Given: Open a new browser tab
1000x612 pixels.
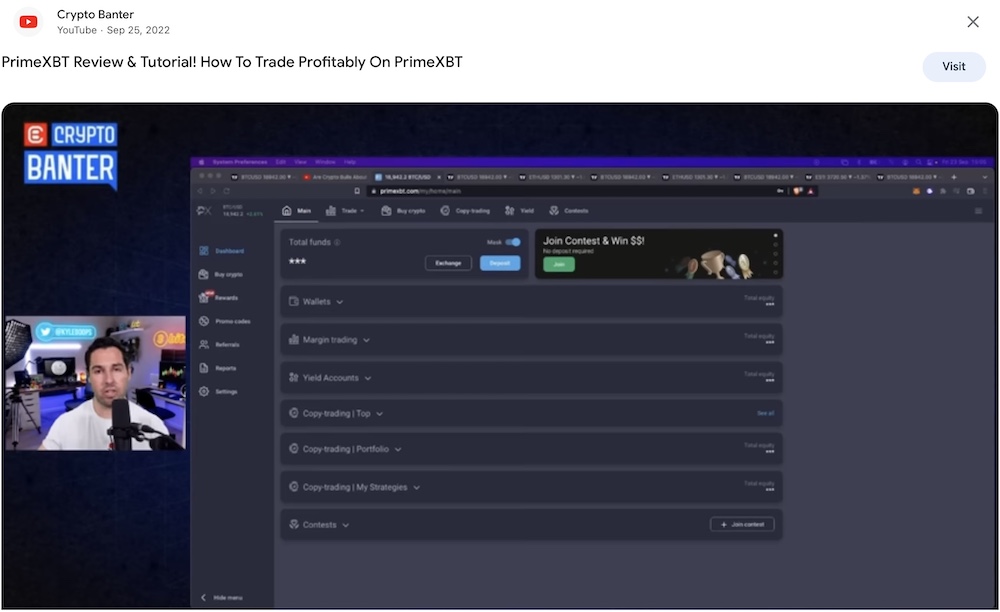Looking at the screenshot, I should tap(954, 177).
